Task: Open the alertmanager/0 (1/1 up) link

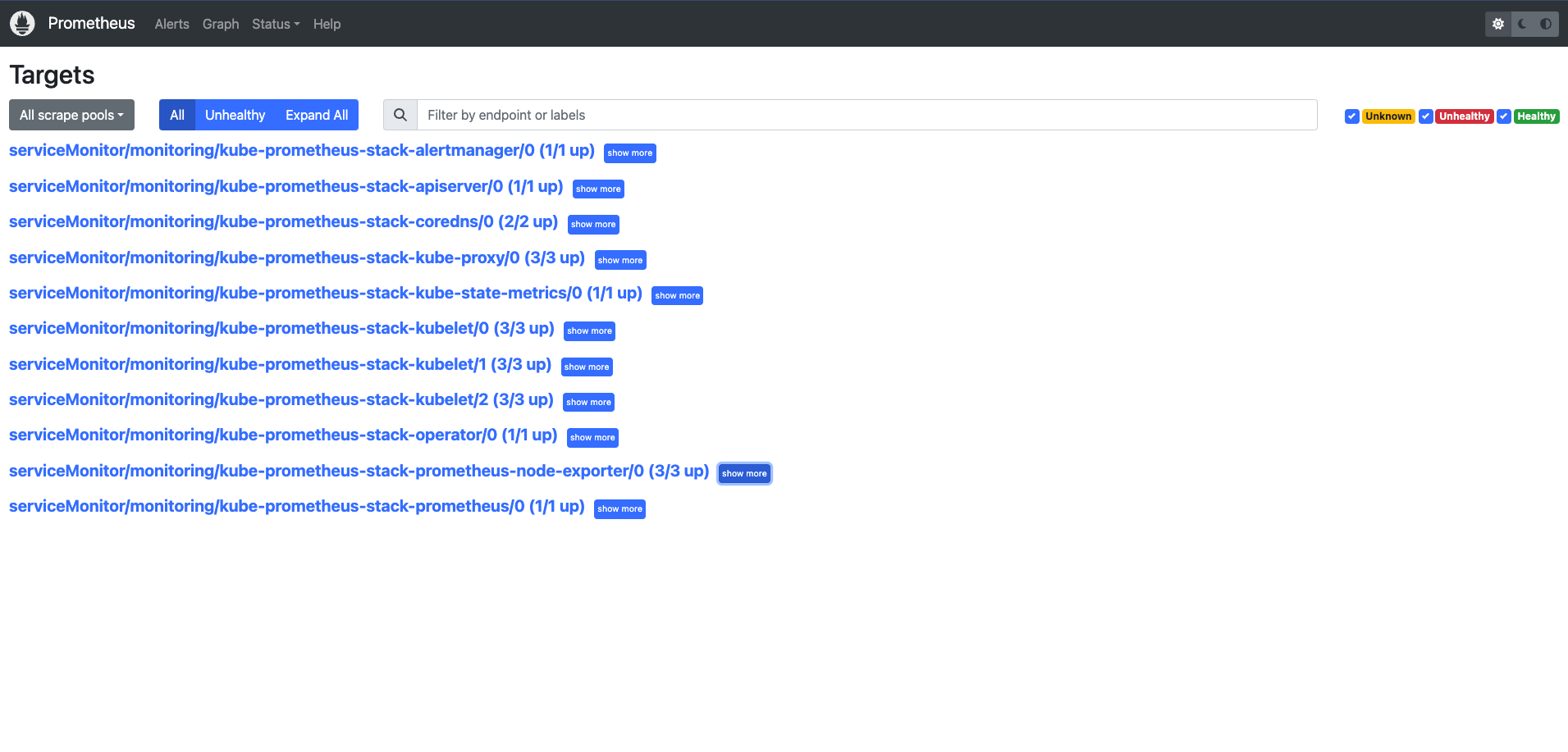Action: [x=302, y=151]
